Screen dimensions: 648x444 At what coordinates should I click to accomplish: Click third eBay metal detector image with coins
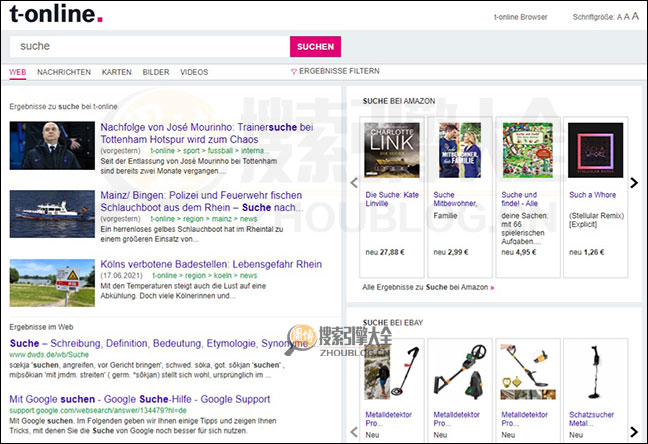pyautogui.click(x=528, y=372)
